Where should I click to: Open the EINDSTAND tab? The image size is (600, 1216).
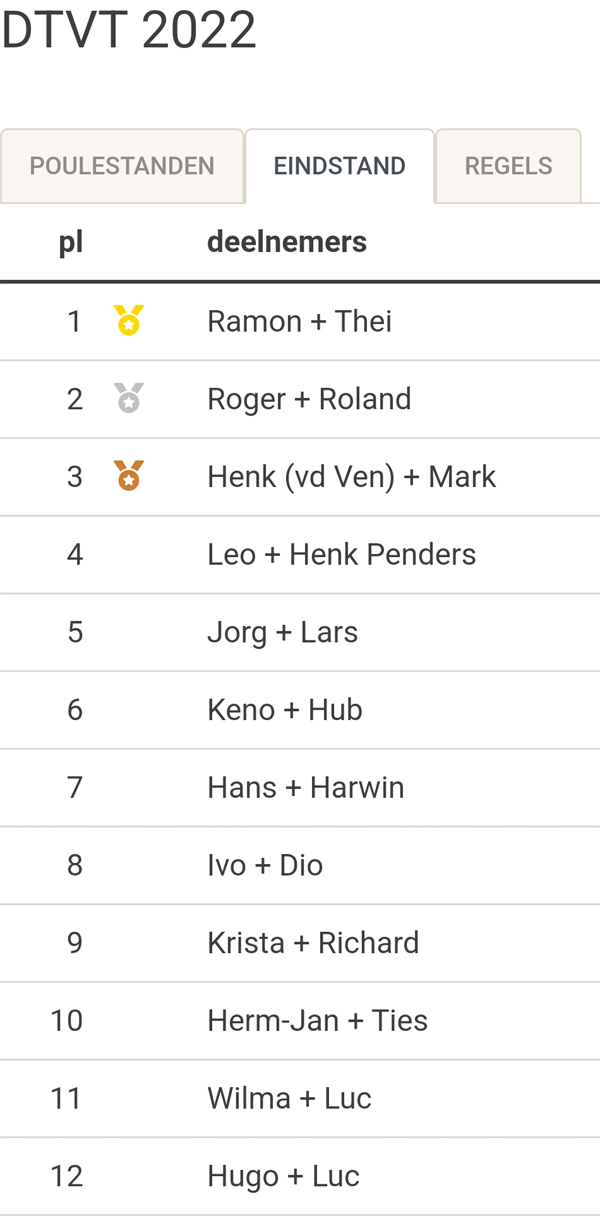(x=340, y=166)
